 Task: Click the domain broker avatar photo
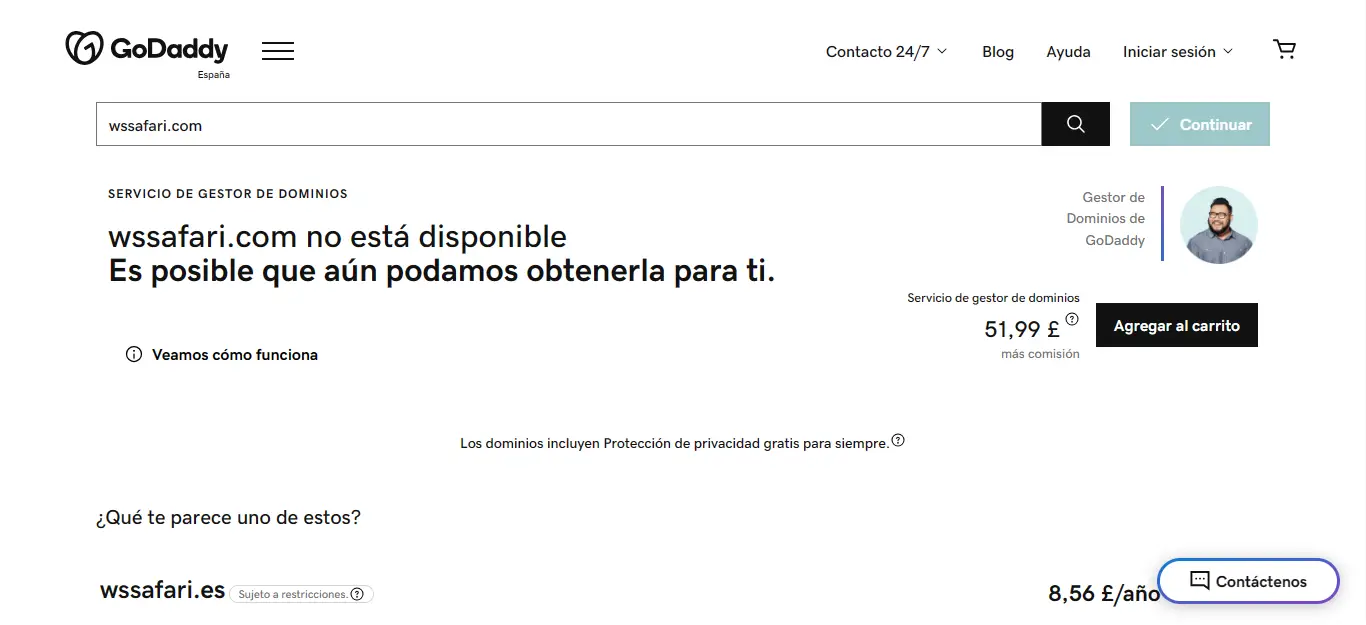pyautogui.click(x=1219, y=225)
